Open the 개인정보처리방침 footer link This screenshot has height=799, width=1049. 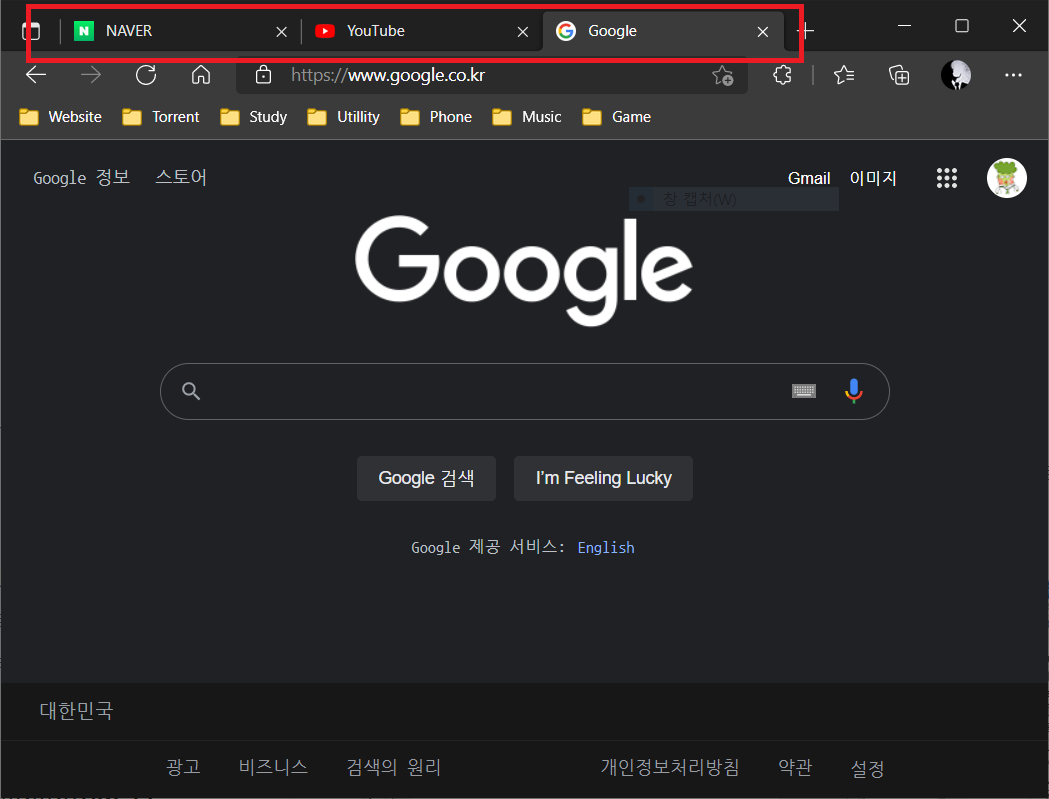670,767
